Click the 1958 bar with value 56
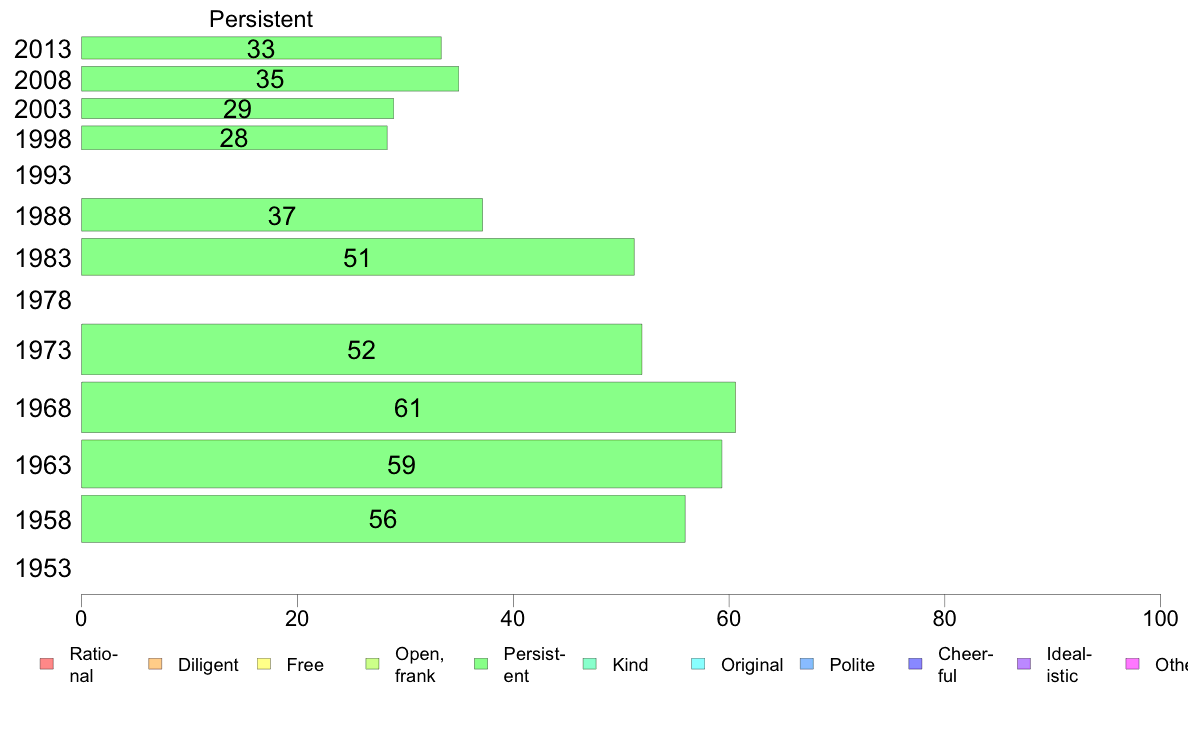Screen dimensions: 1188x736 (383, 519)
